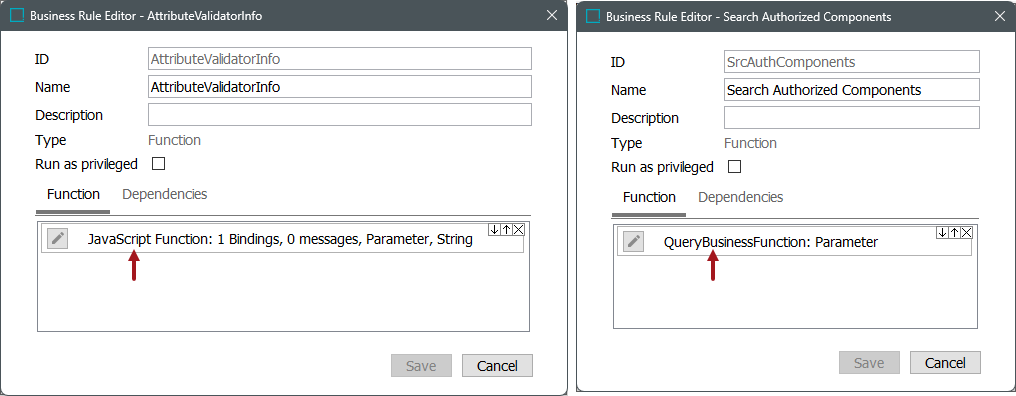The height and width of the screenshot is (396, 1016).
Task: Cancel the Search Authorized Components editor
Action: pos(945,362)
